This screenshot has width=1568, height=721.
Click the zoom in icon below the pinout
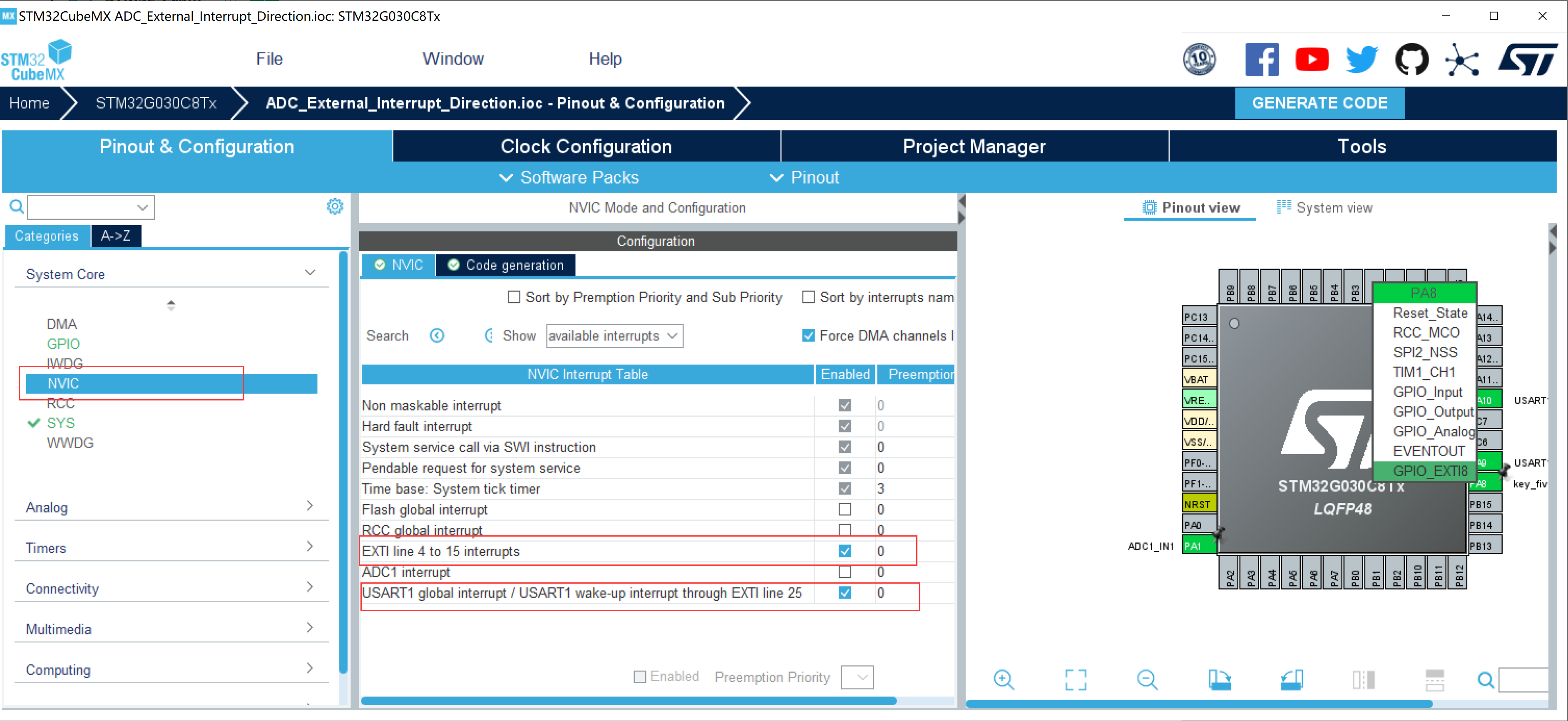click(x=1003, y=679)
